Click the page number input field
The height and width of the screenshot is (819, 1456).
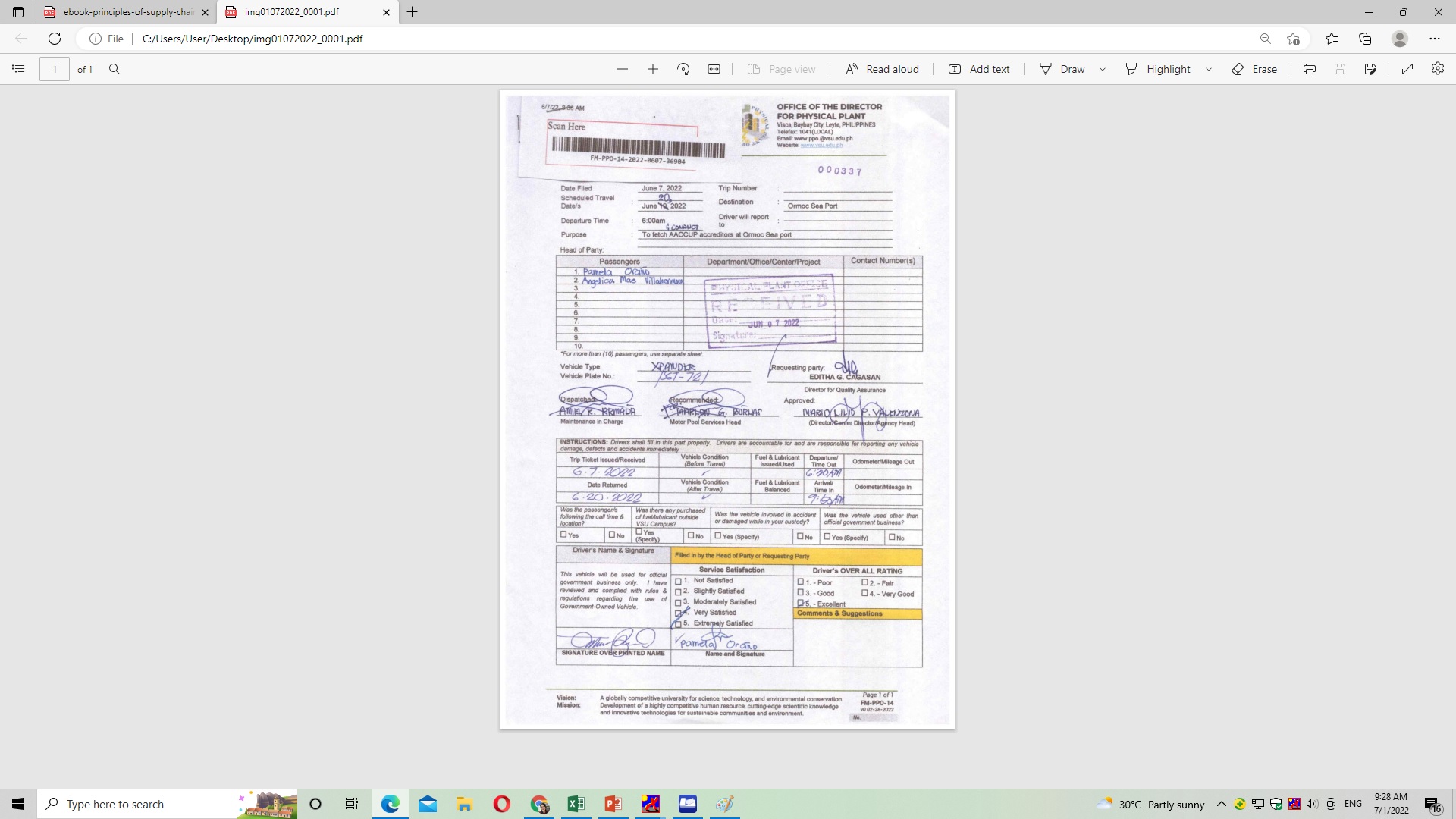pyautogui.click(x=55, y=69)
